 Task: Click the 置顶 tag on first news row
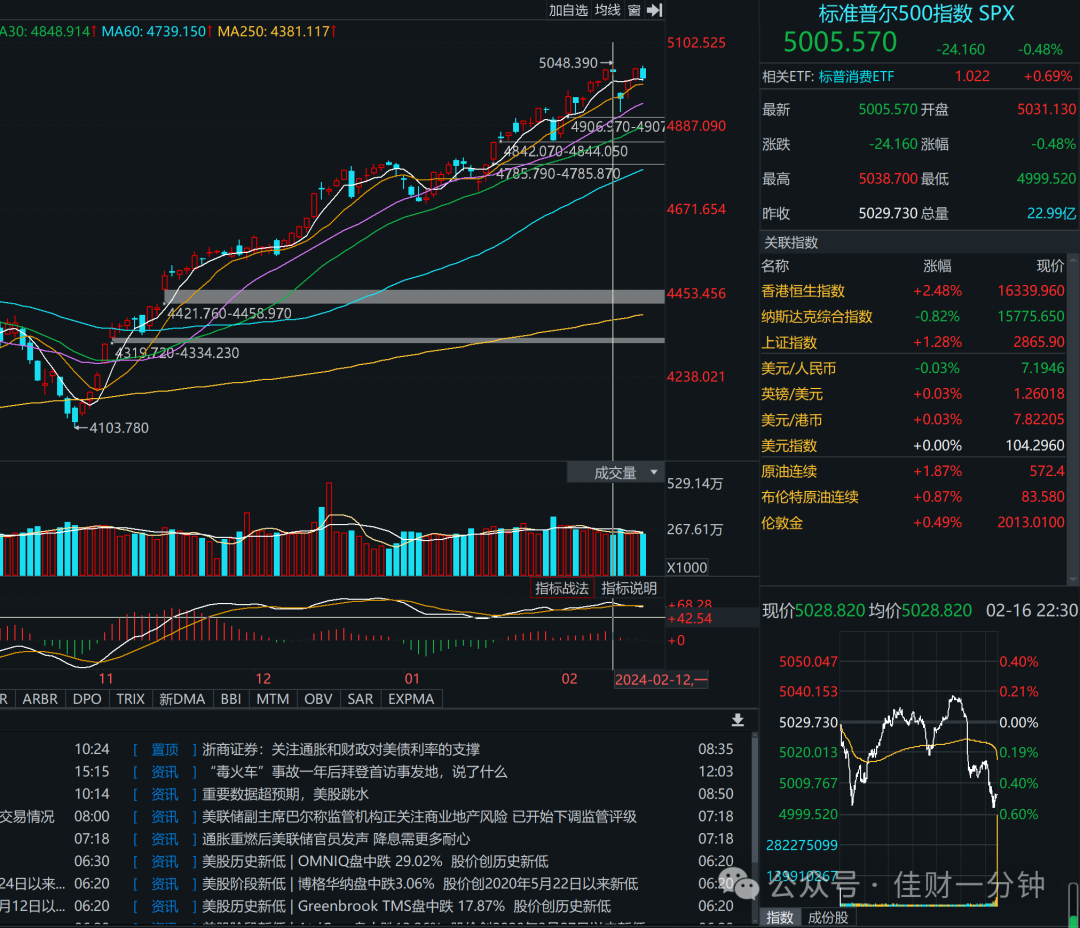point(165,749)
